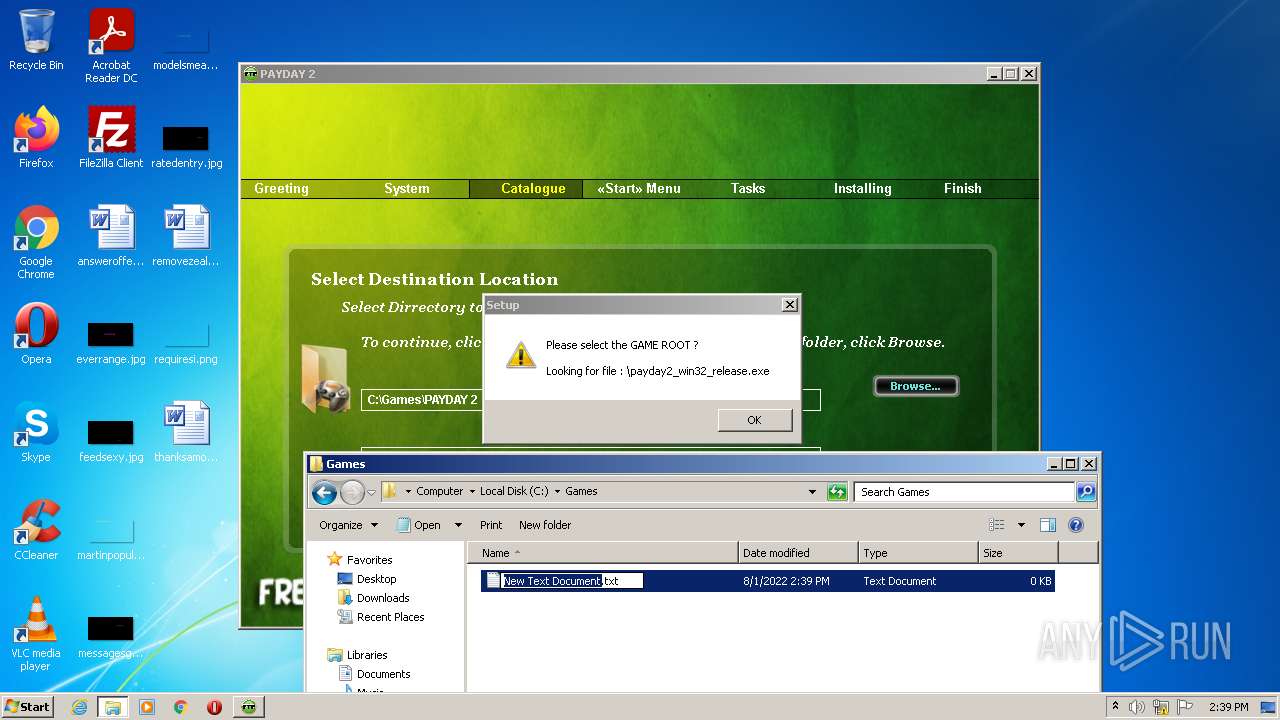Click the Back arrow in Games window
The image size is (1280, 720).
(324, 492)
